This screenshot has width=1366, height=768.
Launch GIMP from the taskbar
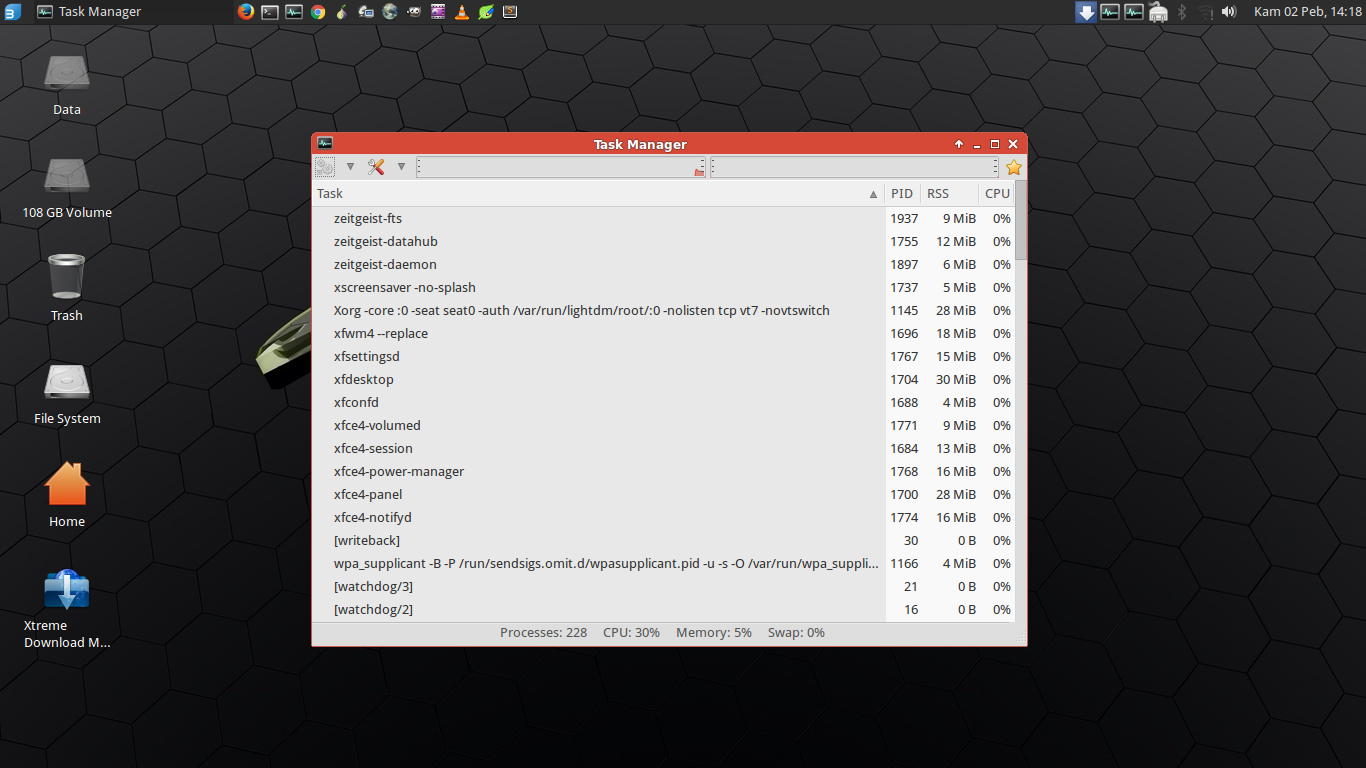tap(412, 11)
